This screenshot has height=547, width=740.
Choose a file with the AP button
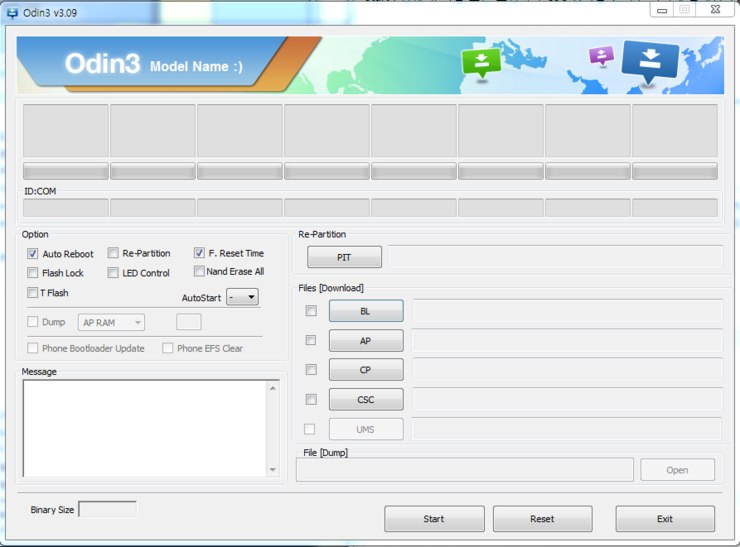tap(366, 341)
